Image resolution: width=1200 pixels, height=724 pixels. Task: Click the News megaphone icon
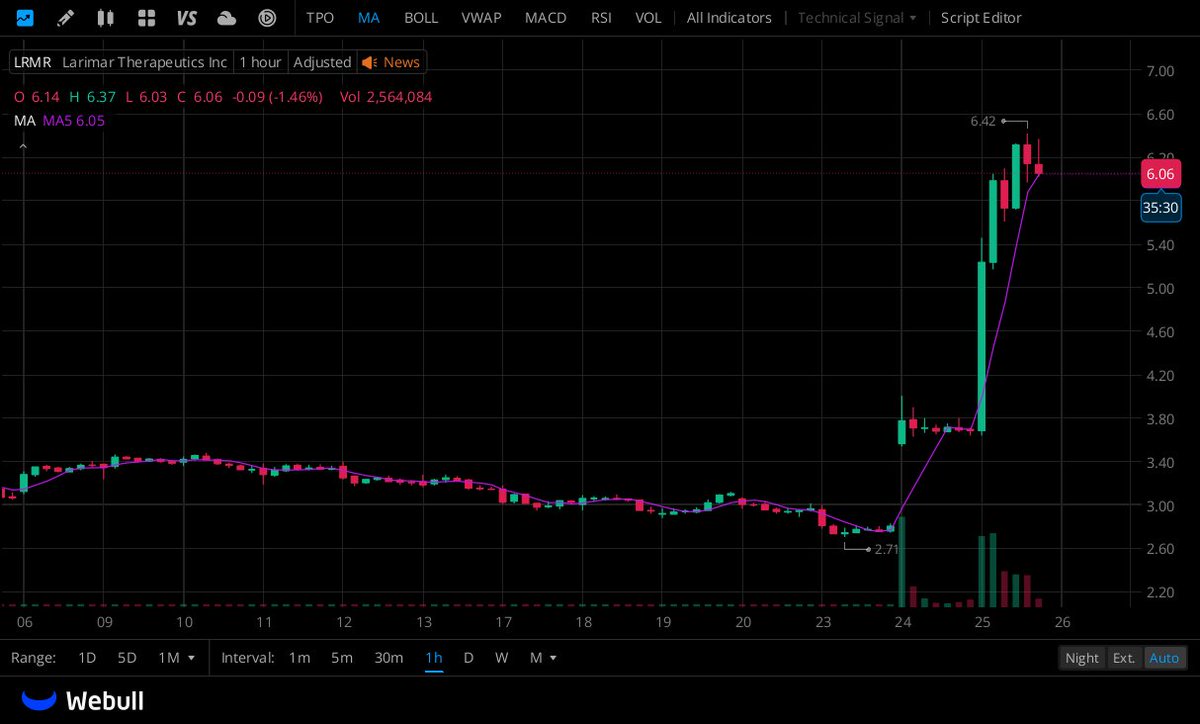[x=369, y=62]
